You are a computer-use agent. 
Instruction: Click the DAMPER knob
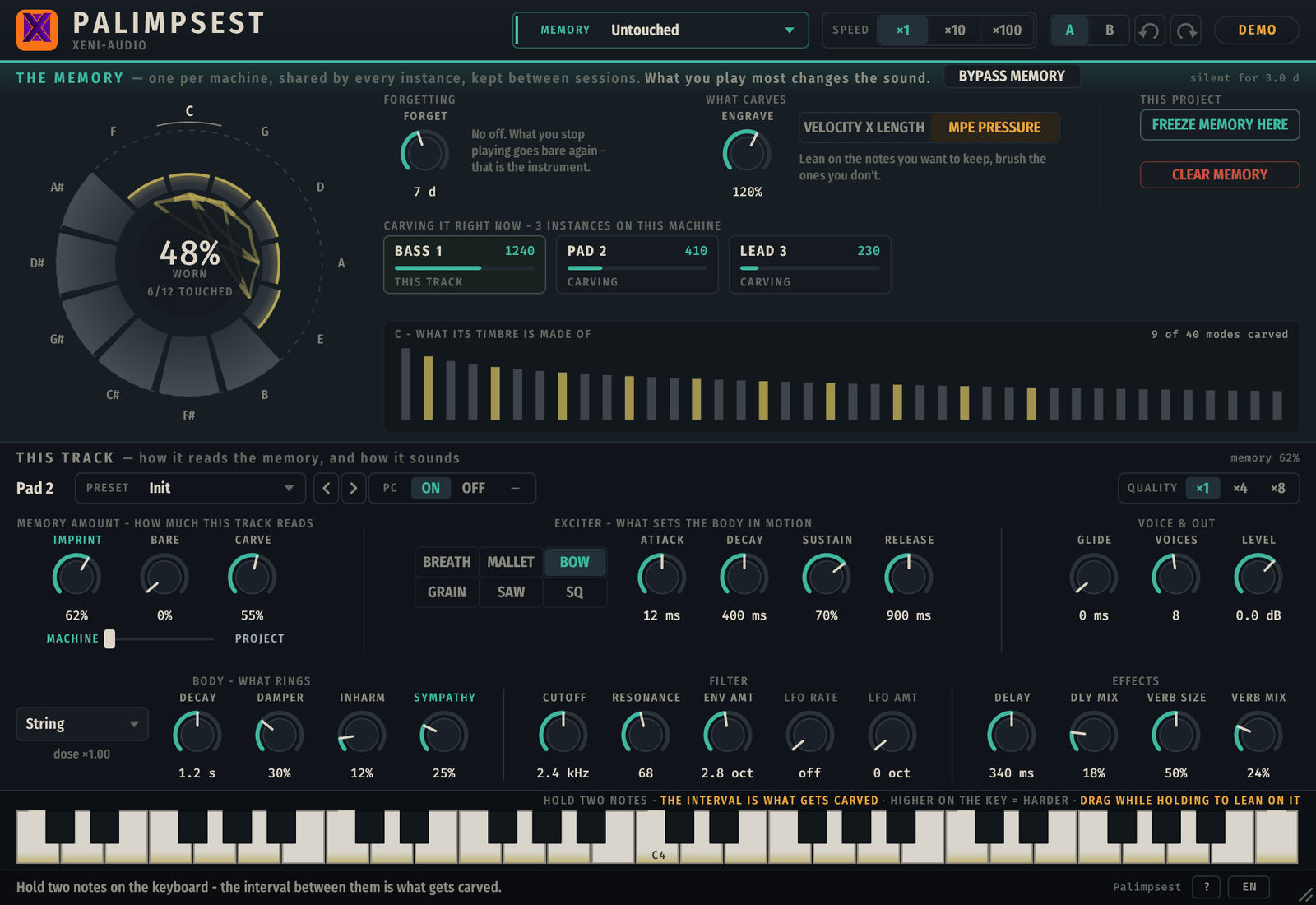pos(280,733)
